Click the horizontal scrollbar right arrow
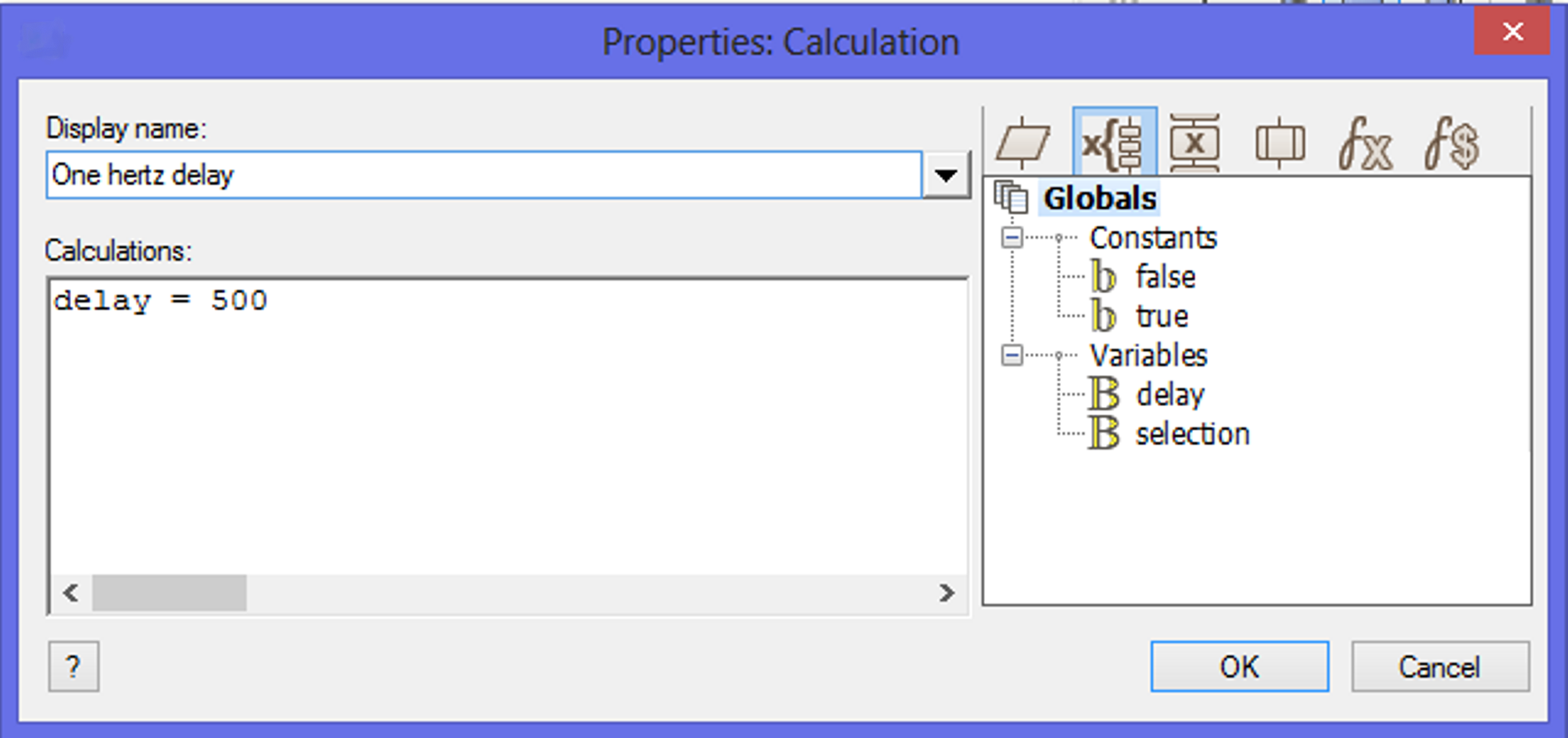Viewport: 1568px width, 738px height. [947, 592]
